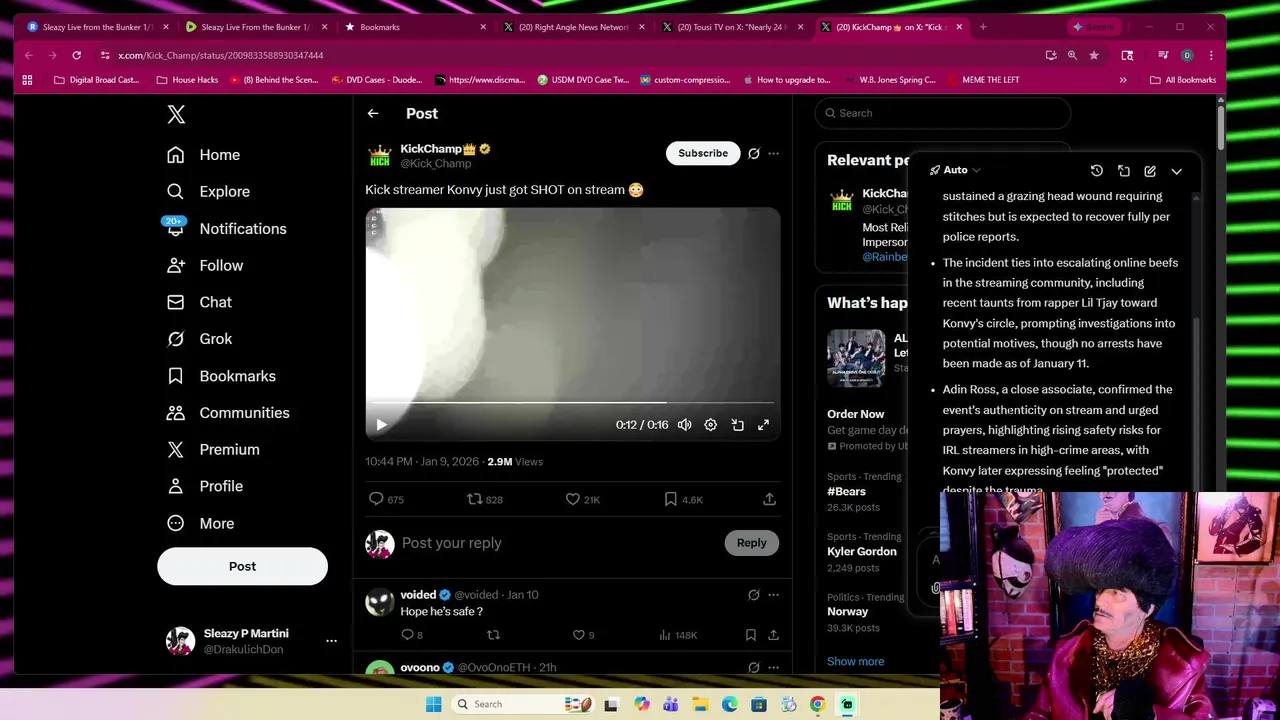Go back using post back arrow

pos(373,114)
